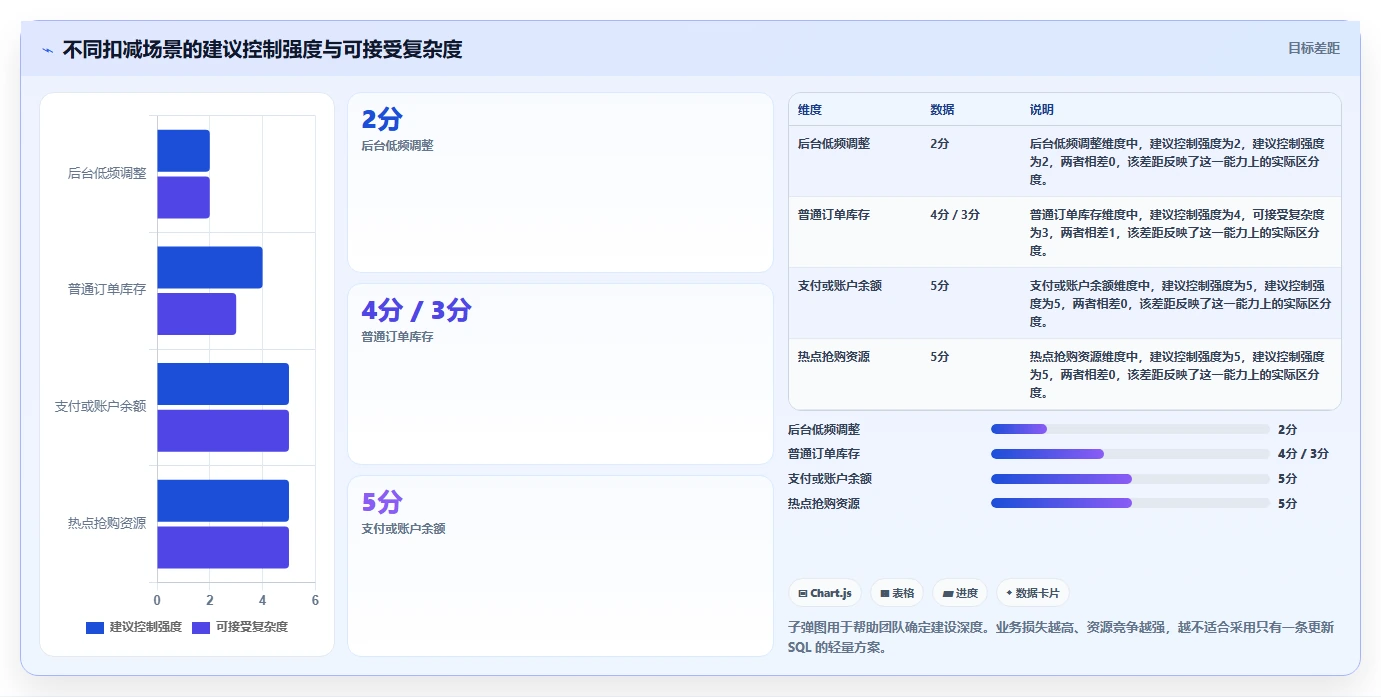Select the 进度 tag chip

tap(960, 593)
